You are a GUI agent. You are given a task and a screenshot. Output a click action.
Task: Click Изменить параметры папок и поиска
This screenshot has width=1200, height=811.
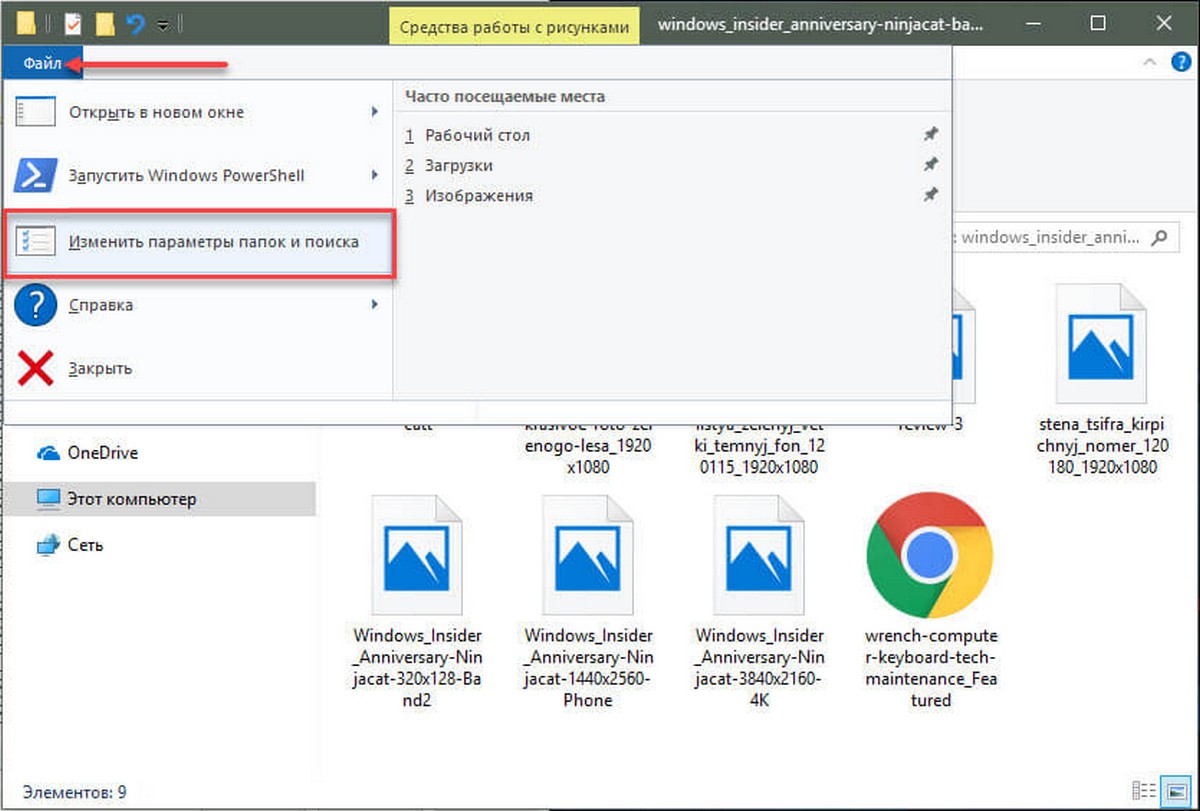coord(201,243)
